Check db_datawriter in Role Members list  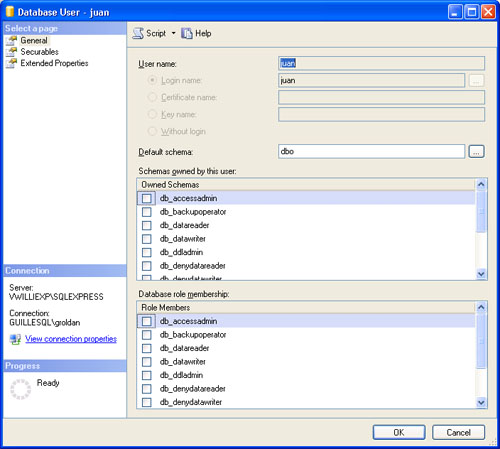(x=146, y=362)
